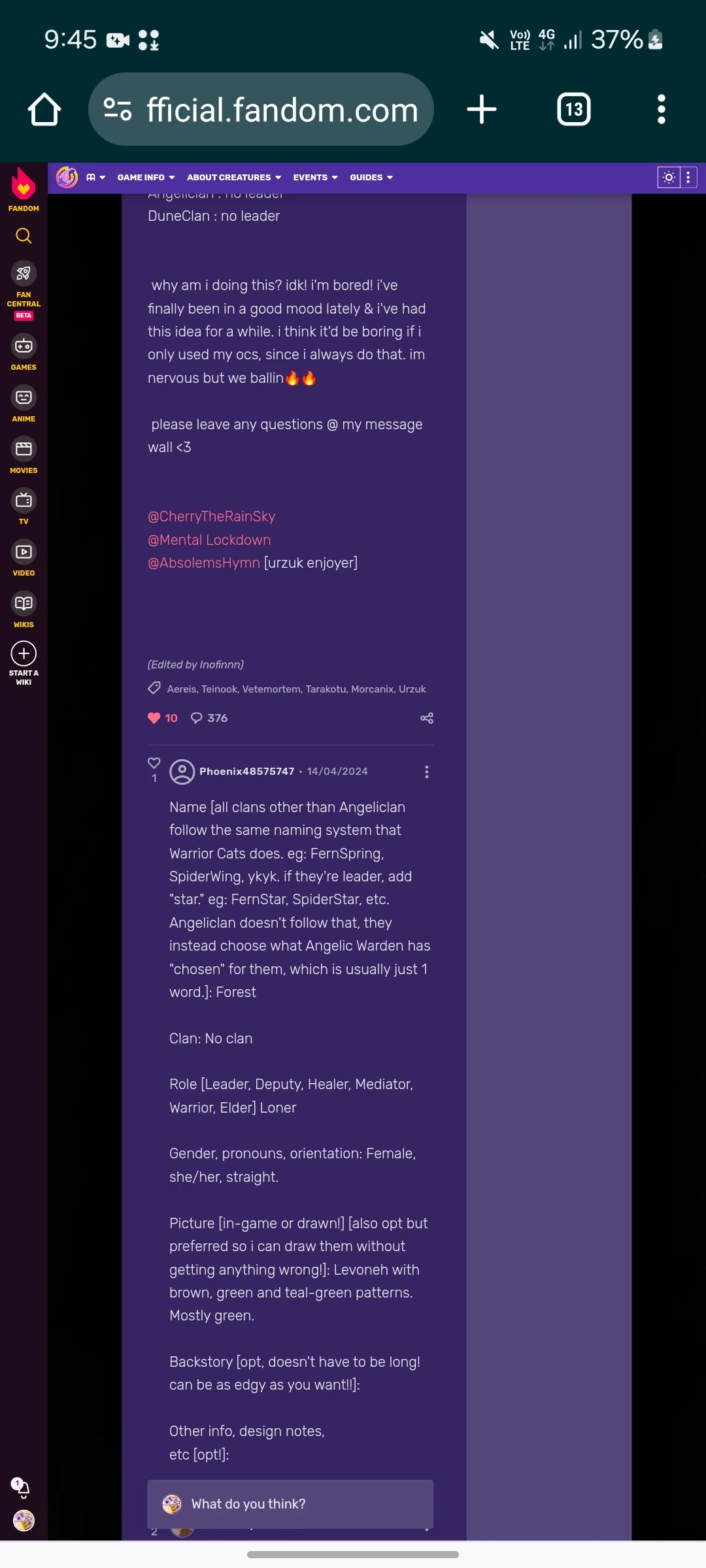
Task: Open the Movies section icon
Action: click(24, 449)
